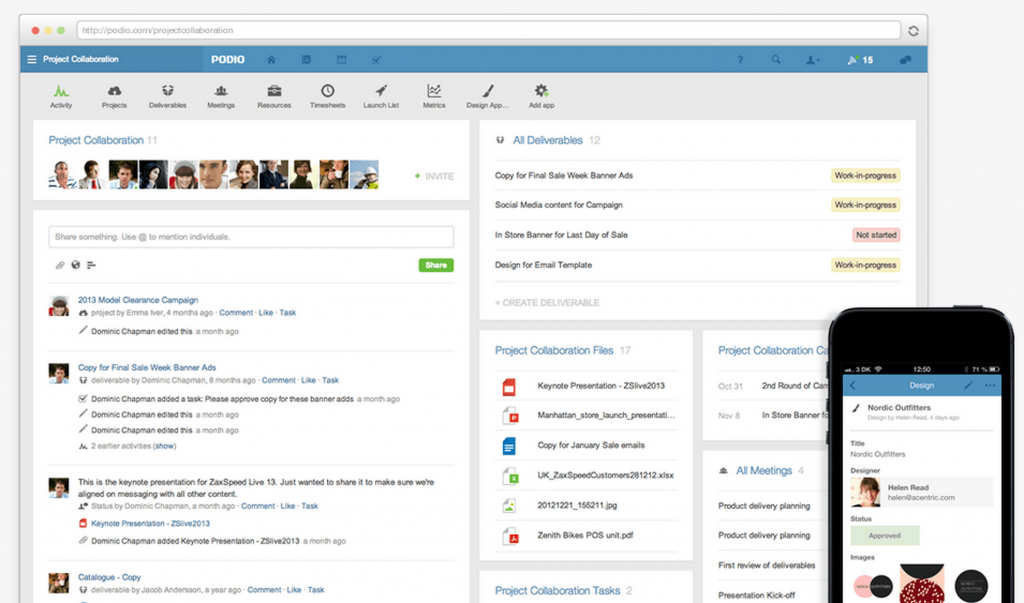
Task: Open Task link under the keynote presentation status
Action: 310,506
